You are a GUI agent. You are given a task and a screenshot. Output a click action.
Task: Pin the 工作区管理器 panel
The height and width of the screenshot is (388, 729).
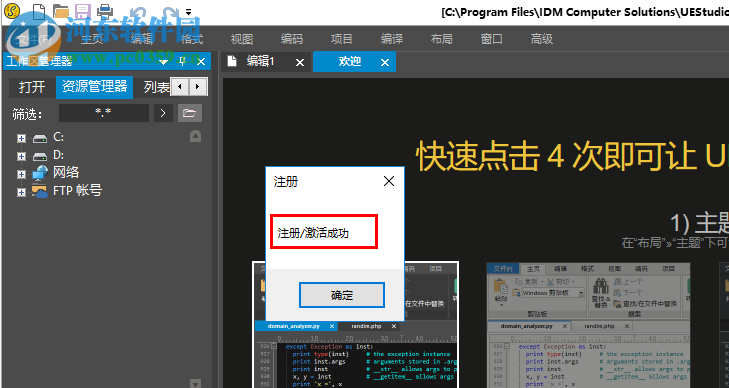pos(182,61)
